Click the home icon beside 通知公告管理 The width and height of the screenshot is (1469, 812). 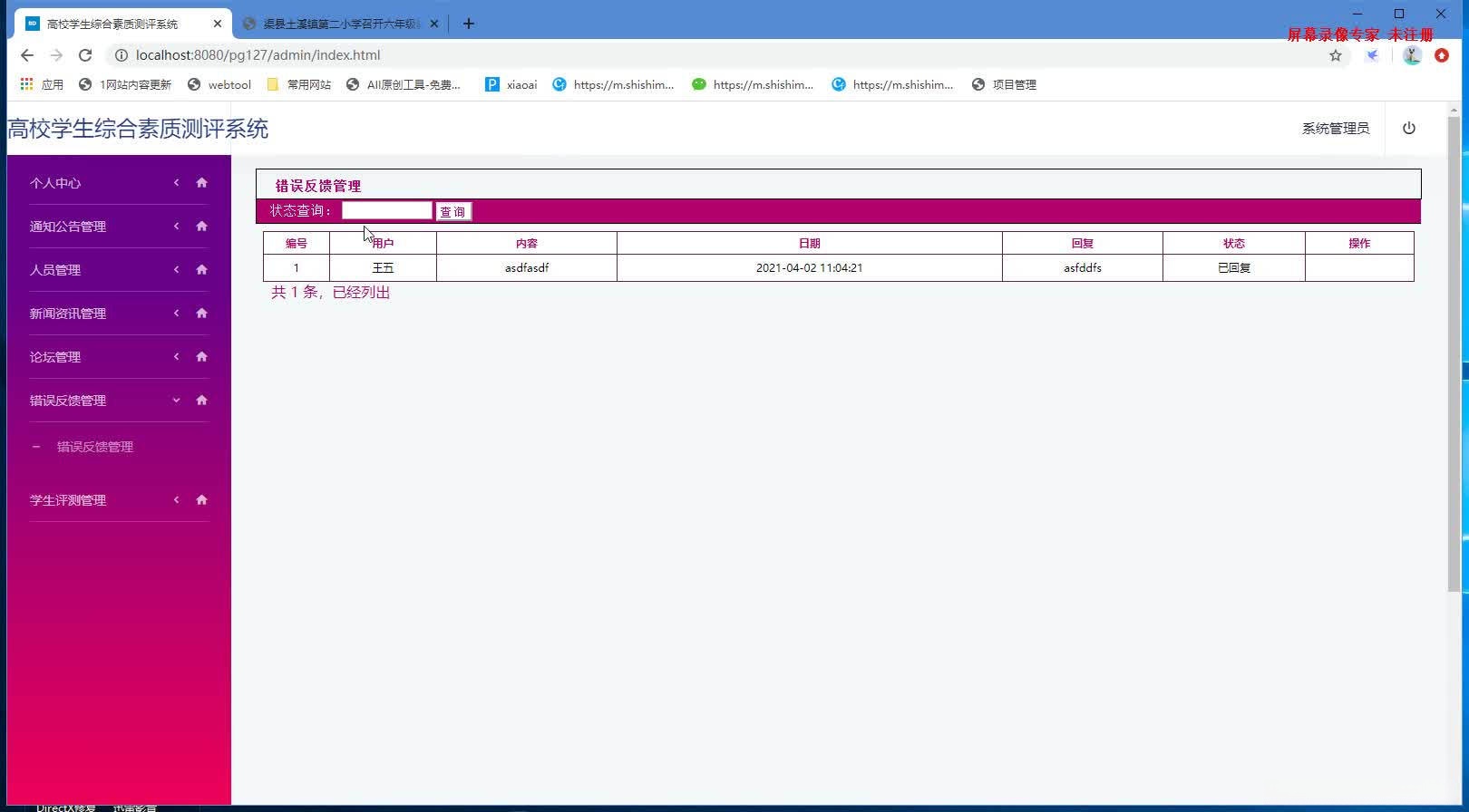pos(201,227)
